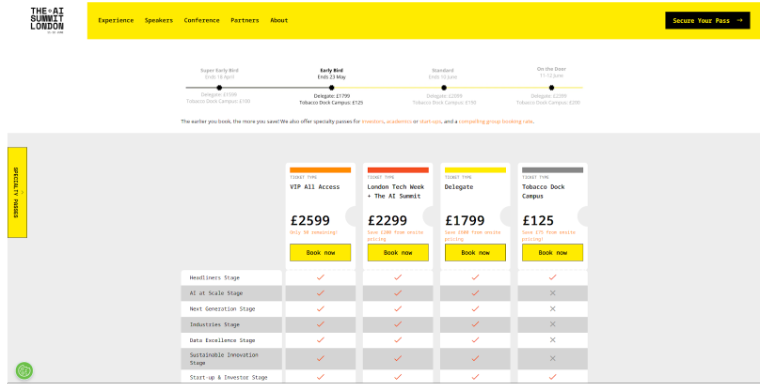
Task: Click Tobacco Dock cross in Next Generation Stage row
Action: (x=553, y=309)
